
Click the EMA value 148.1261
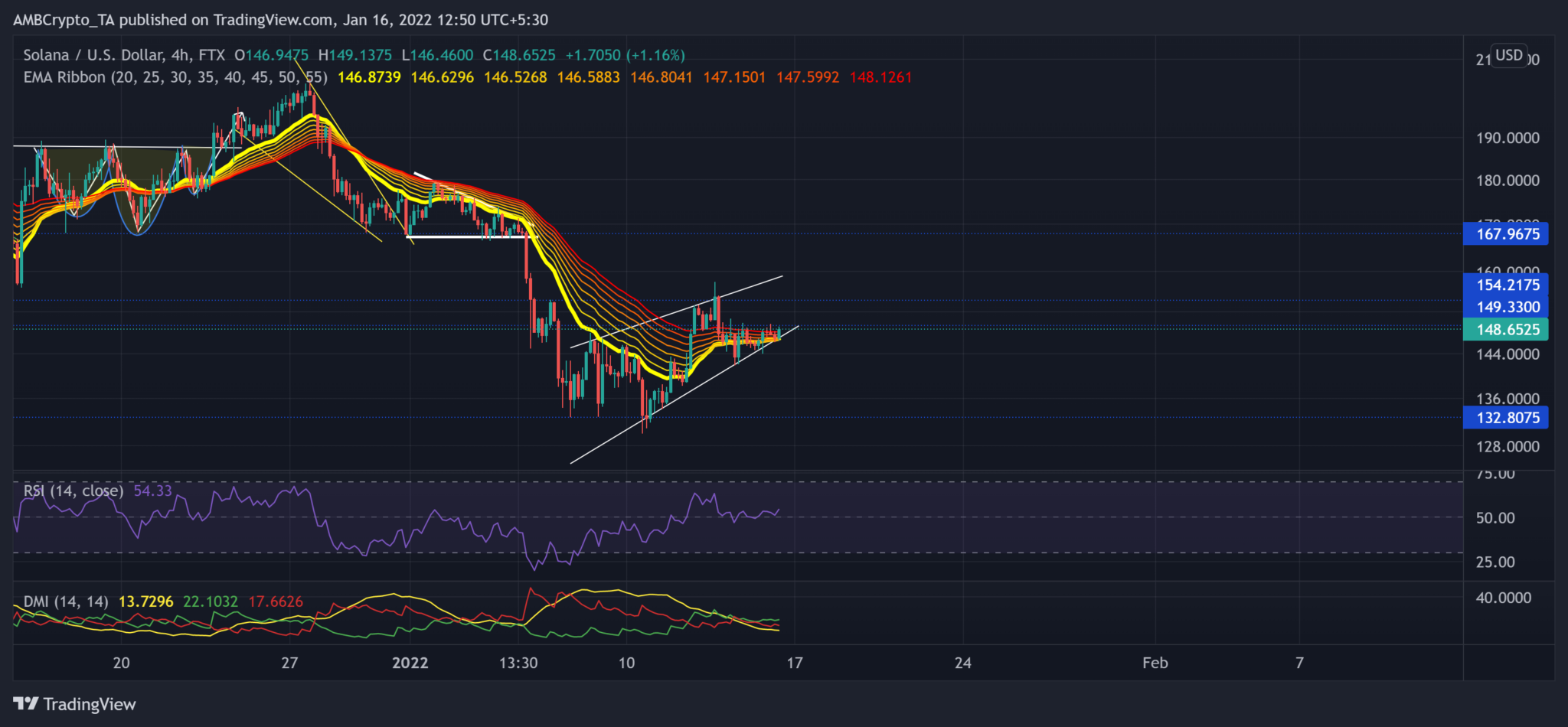pyautogui.click(x=880, y=77)
